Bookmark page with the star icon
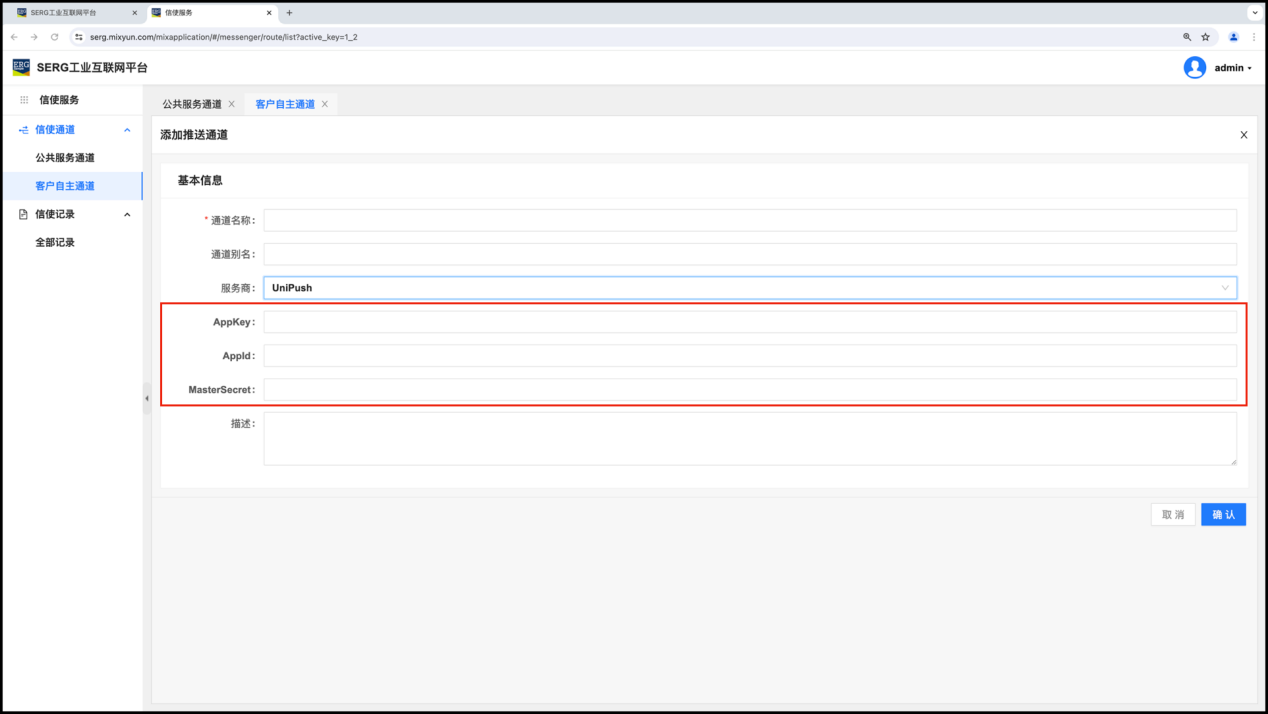1268x714 pixels. (1205, 37)
